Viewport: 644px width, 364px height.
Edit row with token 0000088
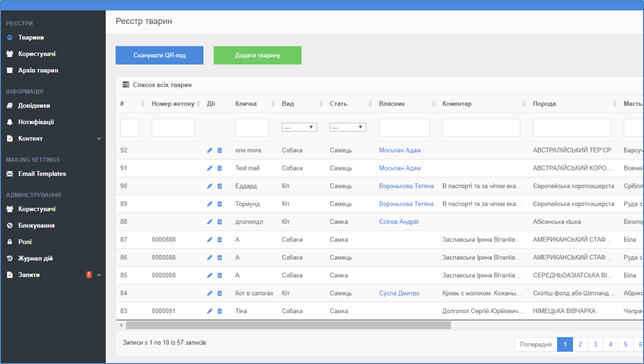(209, 258)
